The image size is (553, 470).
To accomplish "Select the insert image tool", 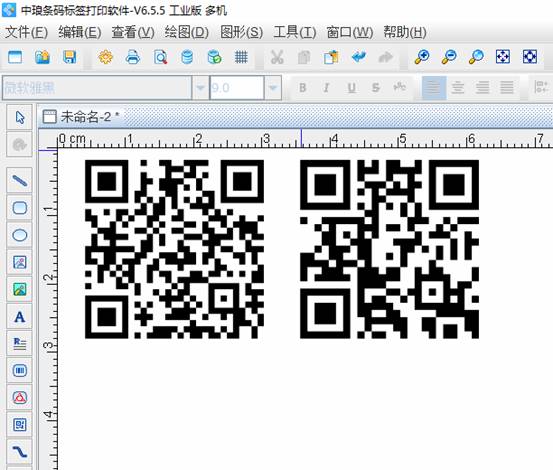I will click(20, 262).
